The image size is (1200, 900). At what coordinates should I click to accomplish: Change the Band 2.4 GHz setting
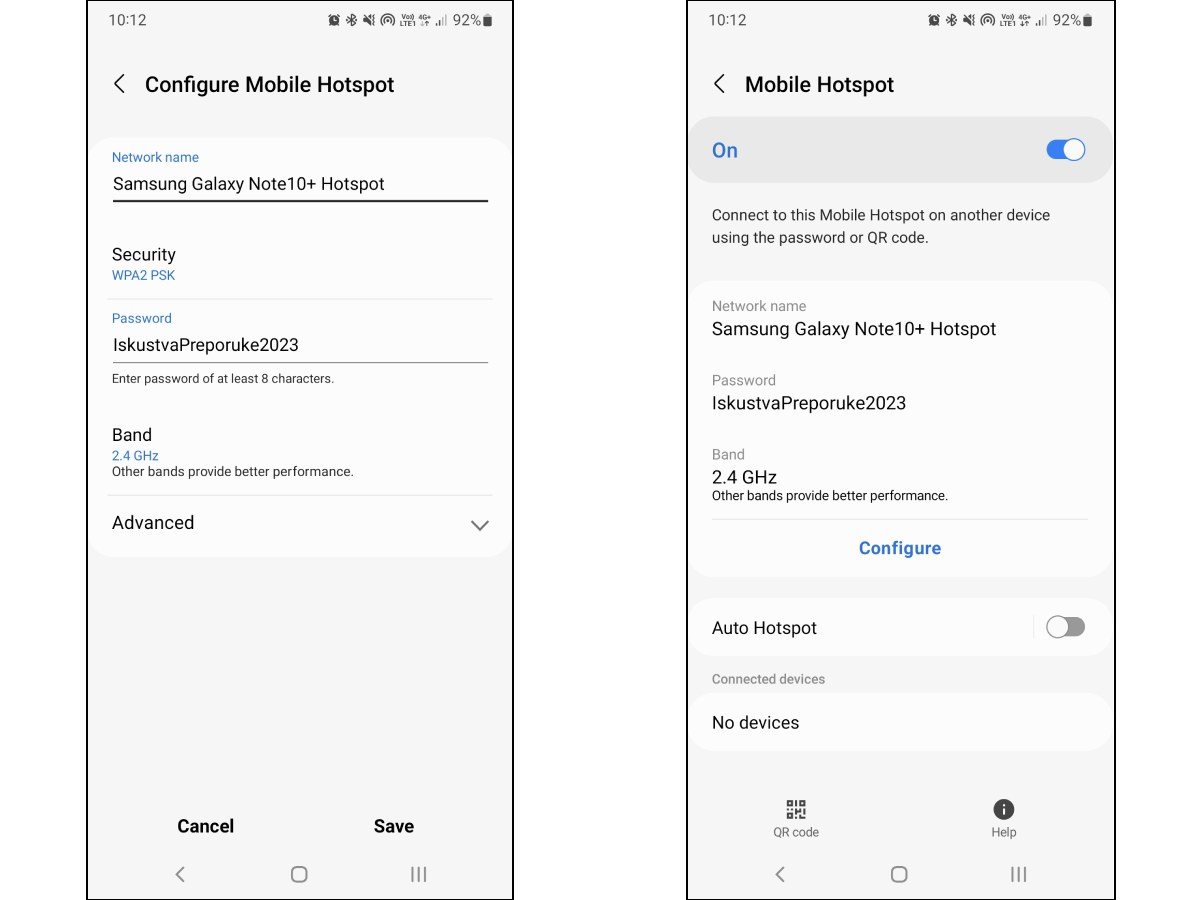pyautogui.click(x=300, y=452)
